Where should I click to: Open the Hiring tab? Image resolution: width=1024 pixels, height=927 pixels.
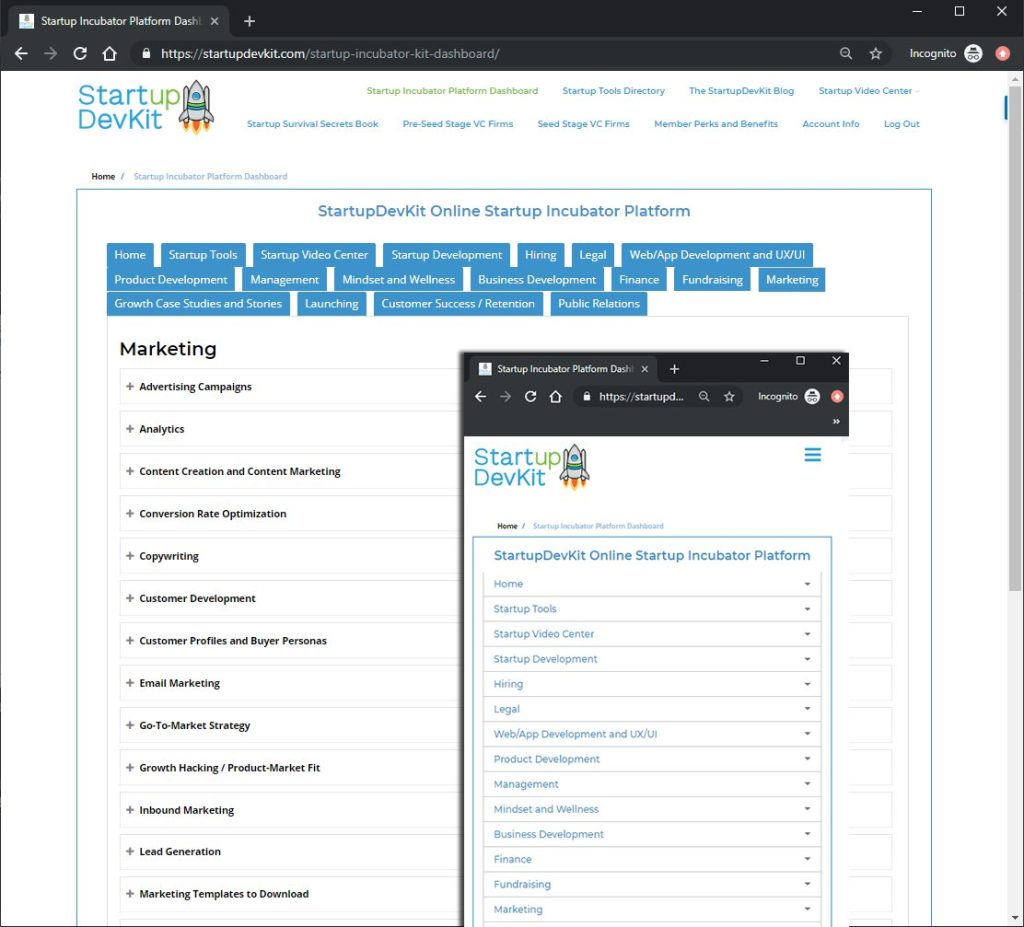tap(541, 255)
